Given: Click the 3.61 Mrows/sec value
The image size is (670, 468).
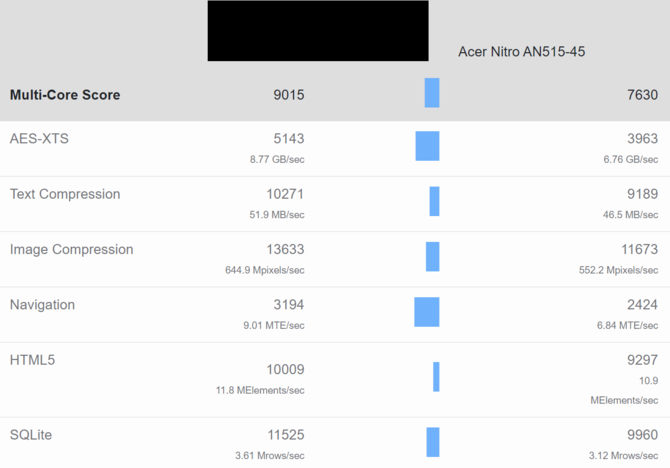Looking at the screenshot, I should point(270,456).
